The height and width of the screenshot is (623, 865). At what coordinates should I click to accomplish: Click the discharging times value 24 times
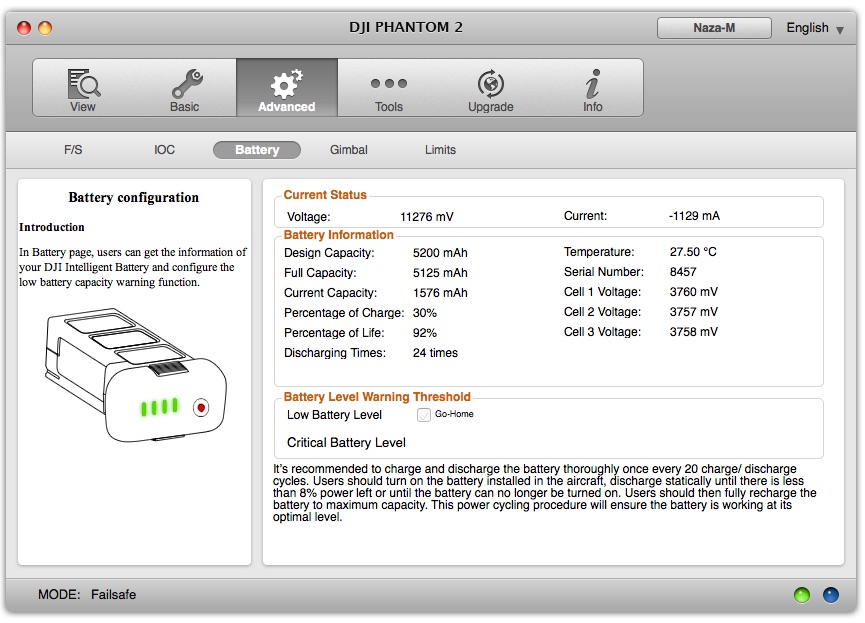(x=435, y=353)
